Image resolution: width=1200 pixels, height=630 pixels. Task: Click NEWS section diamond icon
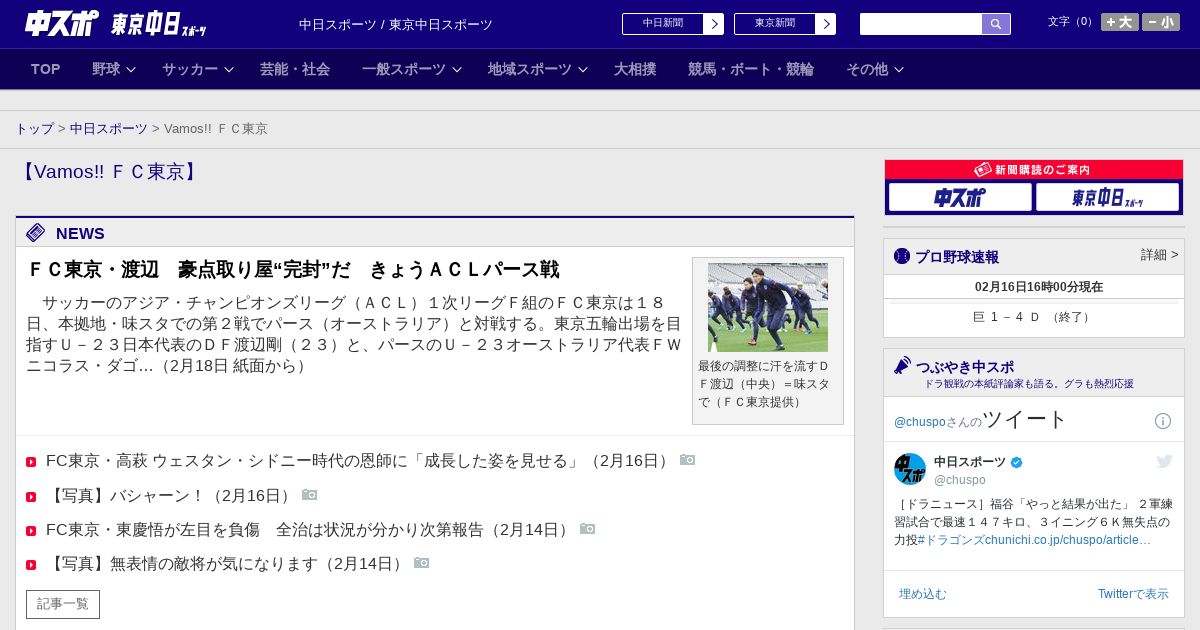click(36, 233)
